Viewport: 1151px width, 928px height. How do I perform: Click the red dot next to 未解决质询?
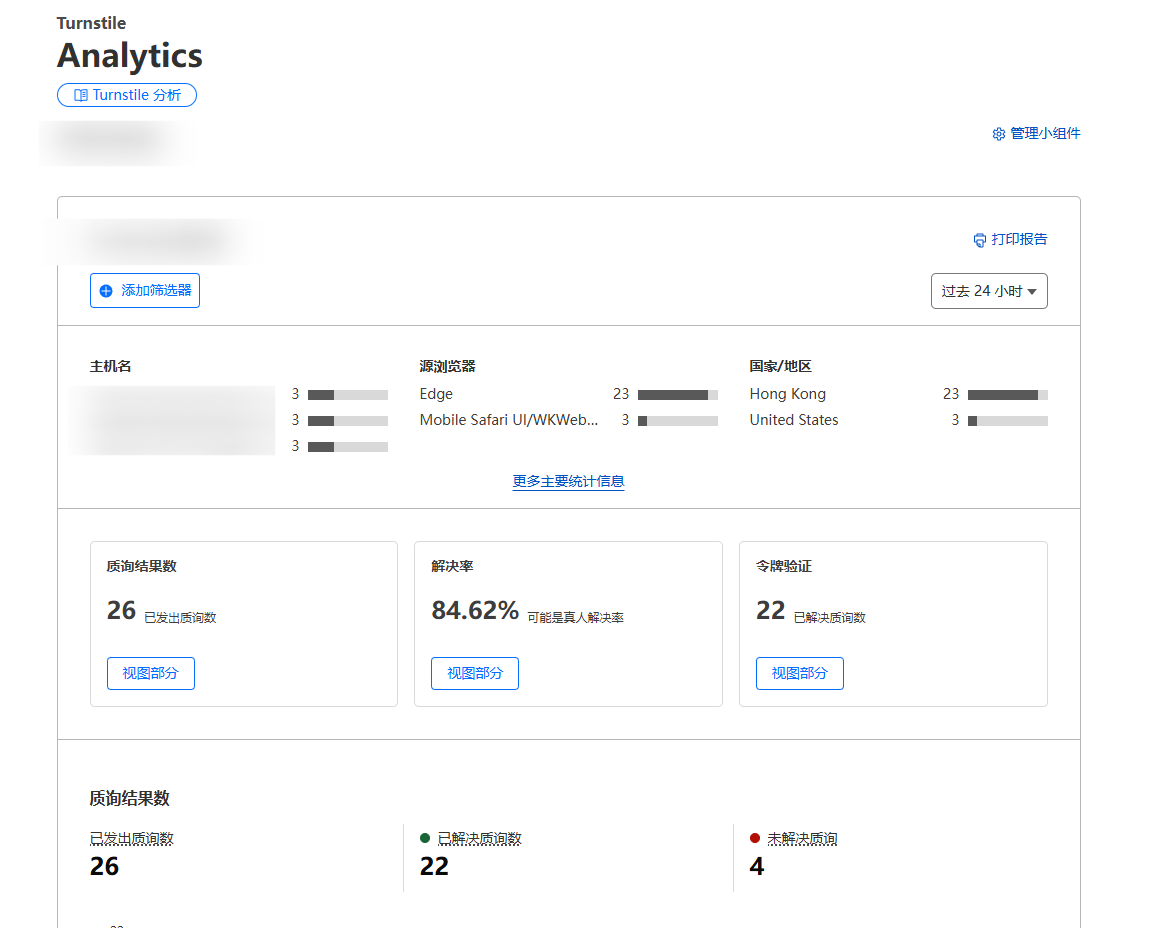pyautogui.click(x=754, y=838)
